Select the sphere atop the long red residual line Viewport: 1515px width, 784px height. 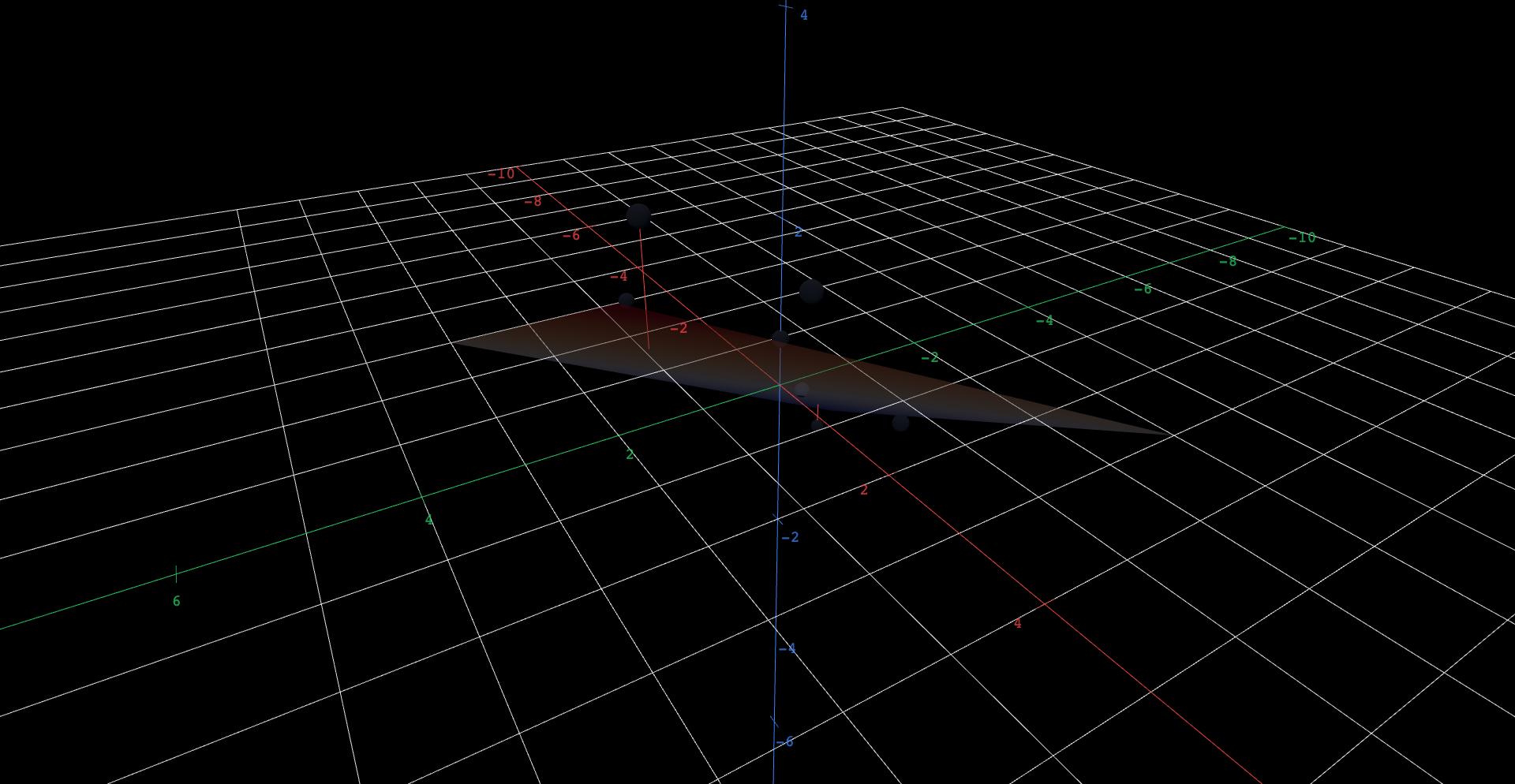(638, 215)
